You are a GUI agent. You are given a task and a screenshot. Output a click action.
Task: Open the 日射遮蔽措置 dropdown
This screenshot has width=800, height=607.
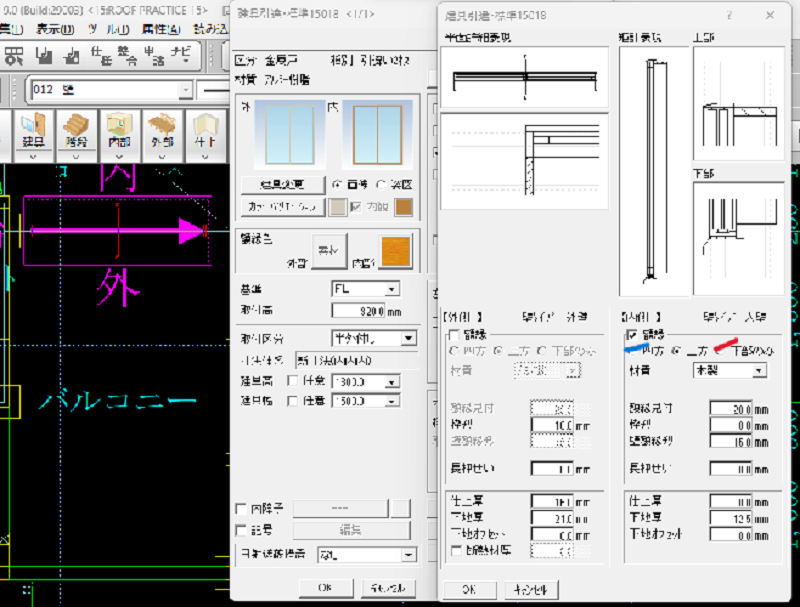(x=408, y=555)
